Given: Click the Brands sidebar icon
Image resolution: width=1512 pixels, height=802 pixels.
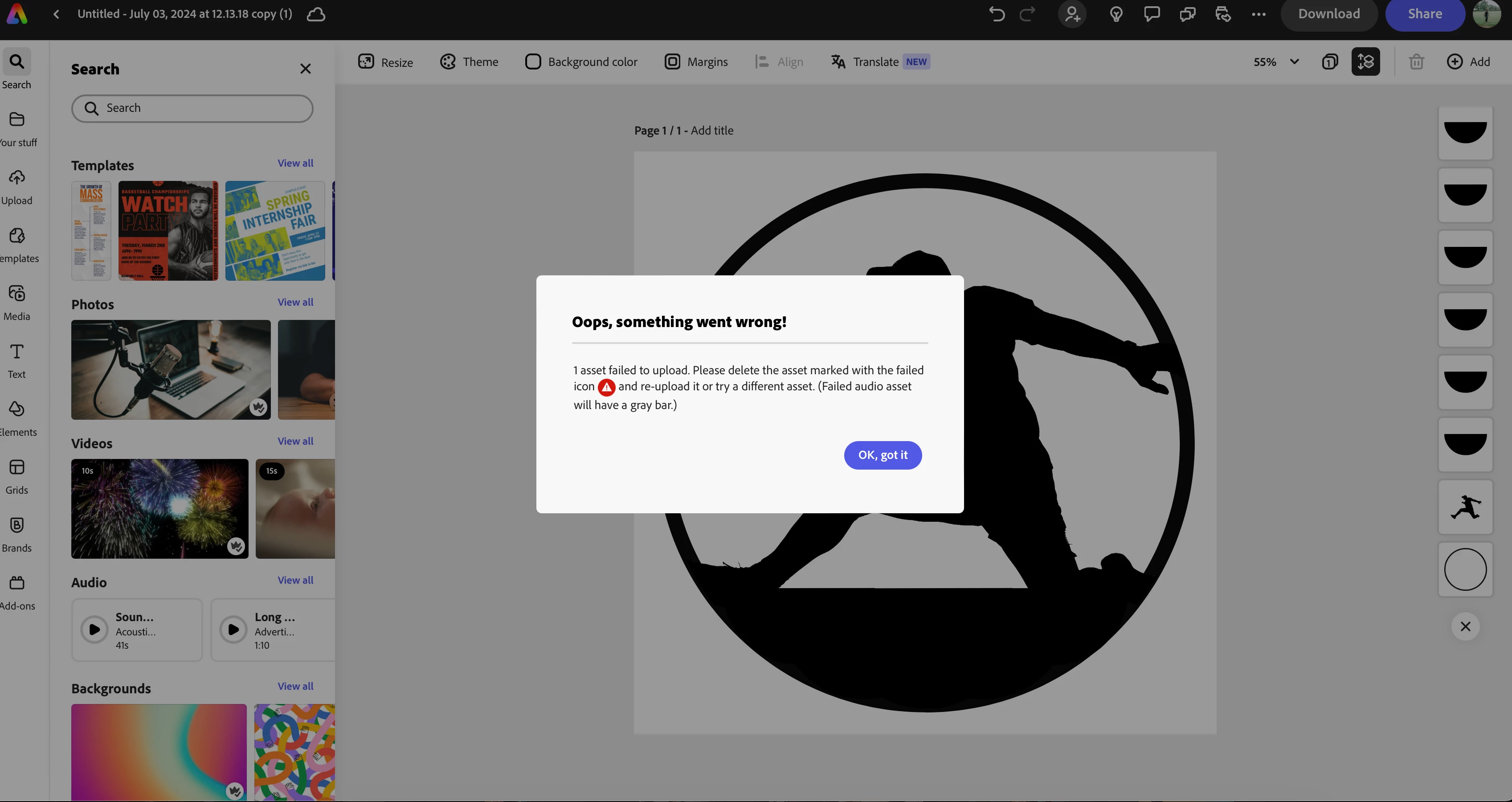Looking at the screenshot, I should point(16,534).
